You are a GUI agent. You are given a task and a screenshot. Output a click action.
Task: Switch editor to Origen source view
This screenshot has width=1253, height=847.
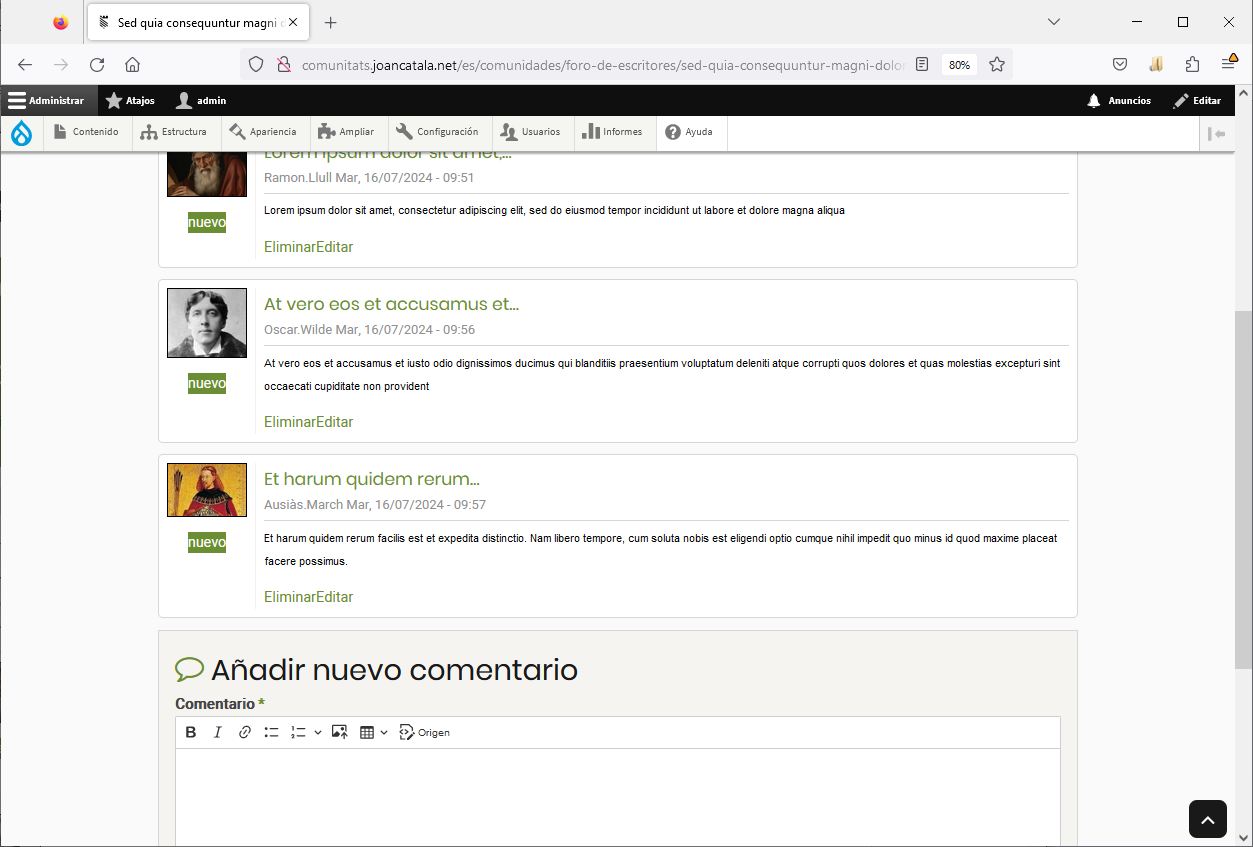[425, 732]
